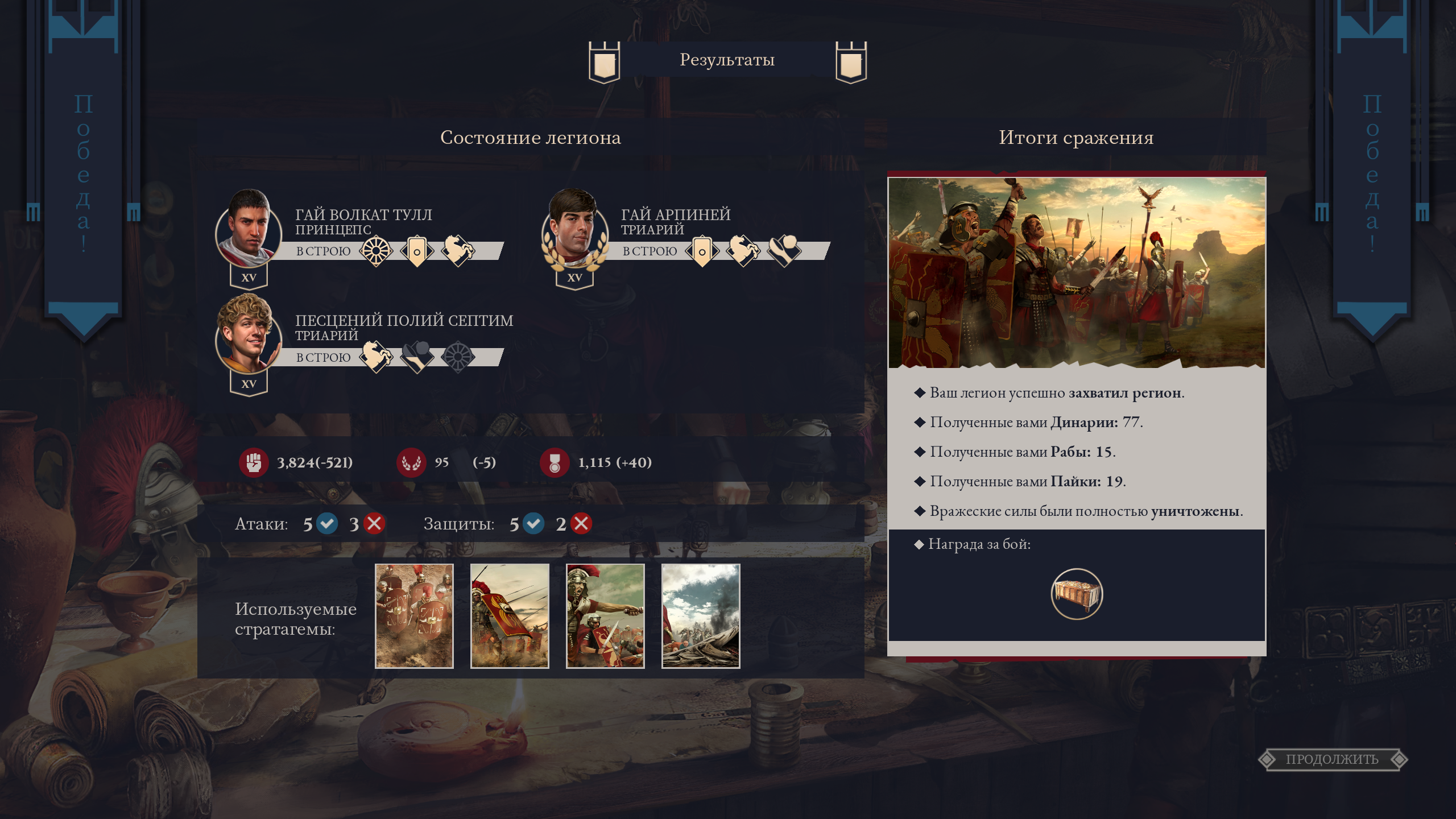Click the Результаты header banner
Viewport: 1456px width, 819px height.
(x=727, y=60)
